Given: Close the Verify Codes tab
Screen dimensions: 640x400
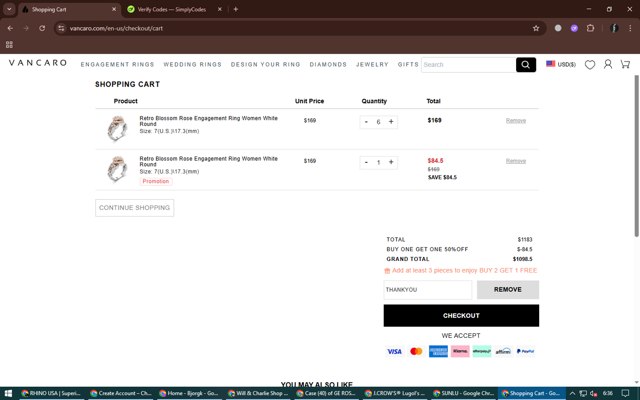Looking at the screenshot, I should click(220, 9).
